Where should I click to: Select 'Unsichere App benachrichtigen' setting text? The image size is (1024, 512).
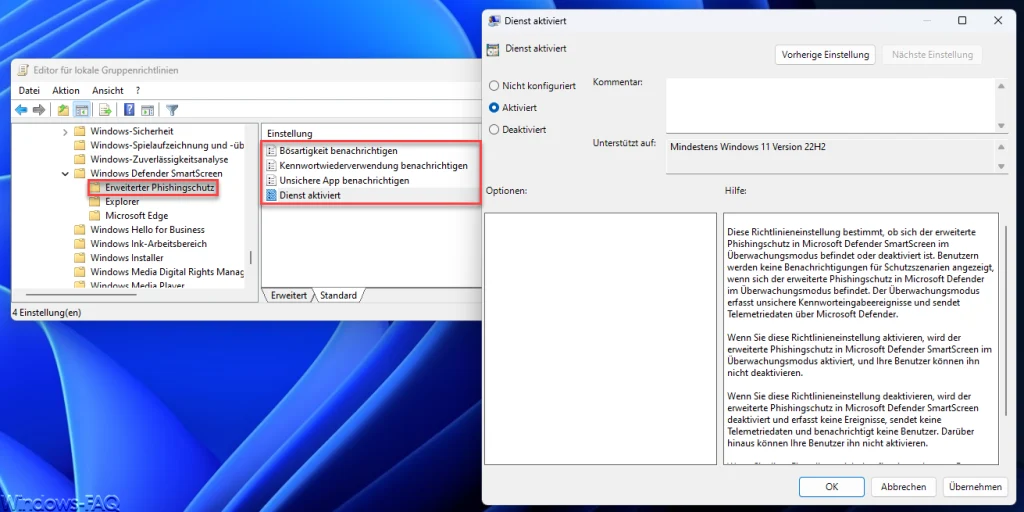344,180
